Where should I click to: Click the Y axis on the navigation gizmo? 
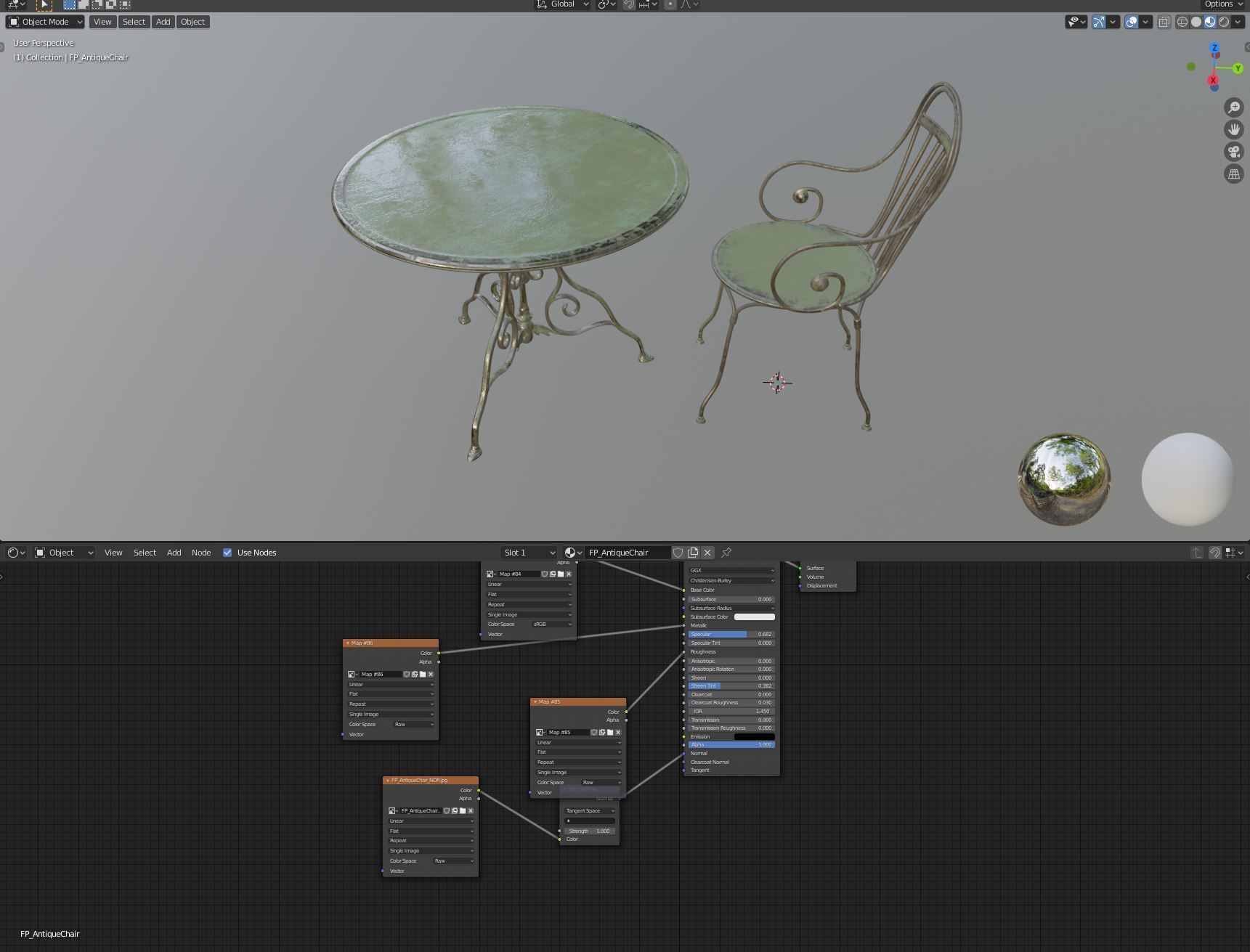[x=1238, y=68]
